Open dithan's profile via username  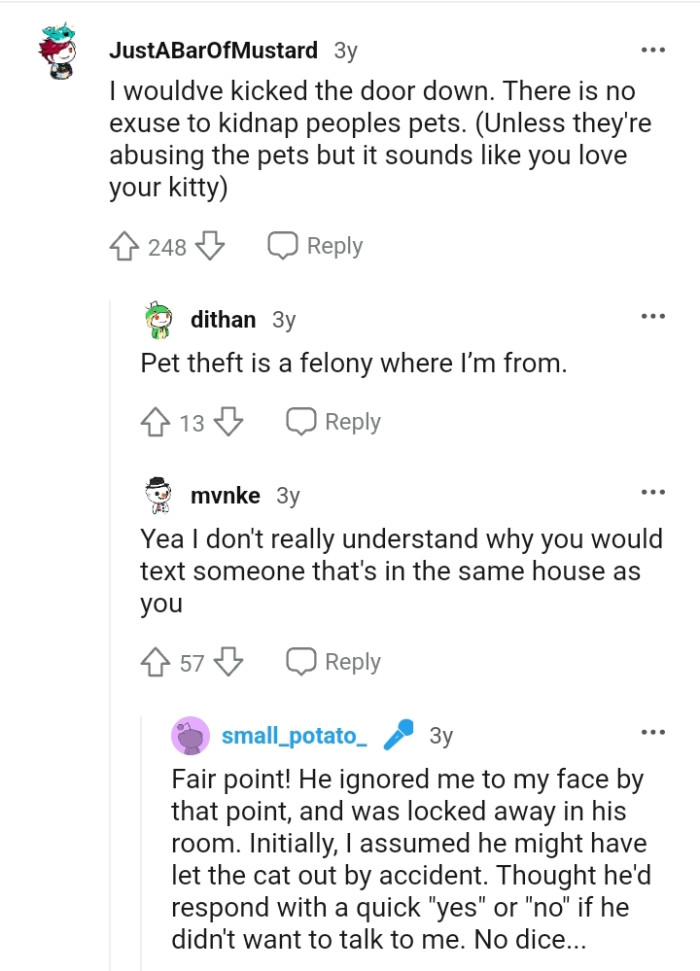[x=223, y=319]
